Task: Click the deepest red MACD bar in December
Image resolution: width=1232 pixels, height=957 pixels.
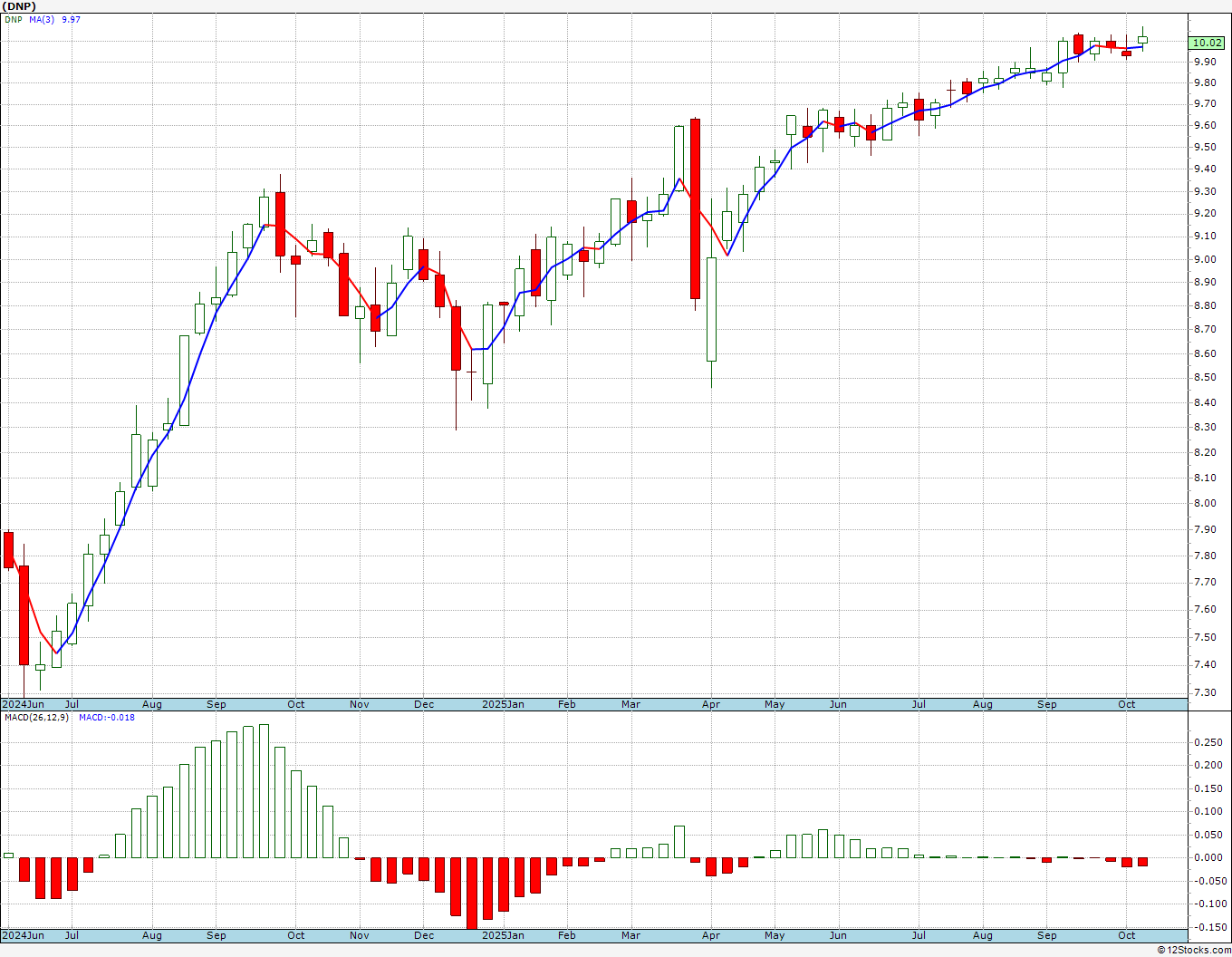Action: coord(471,893)
